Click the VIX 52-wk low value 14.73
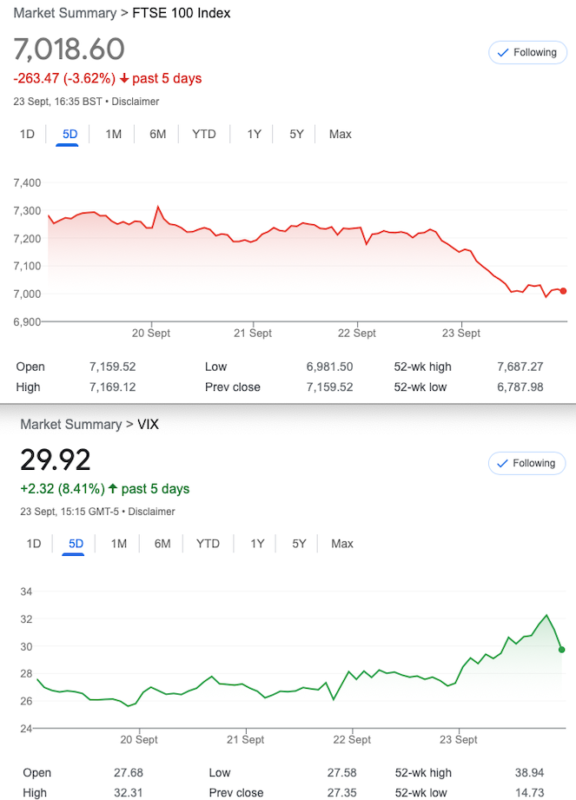The image size is (576, 800). (530, 793)
